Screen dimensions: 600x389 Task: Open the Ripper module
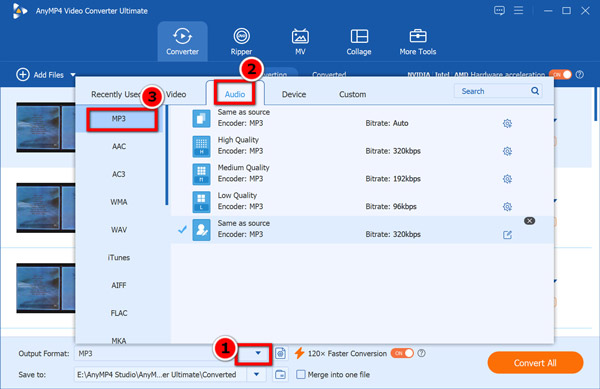[x=241, y=41]
